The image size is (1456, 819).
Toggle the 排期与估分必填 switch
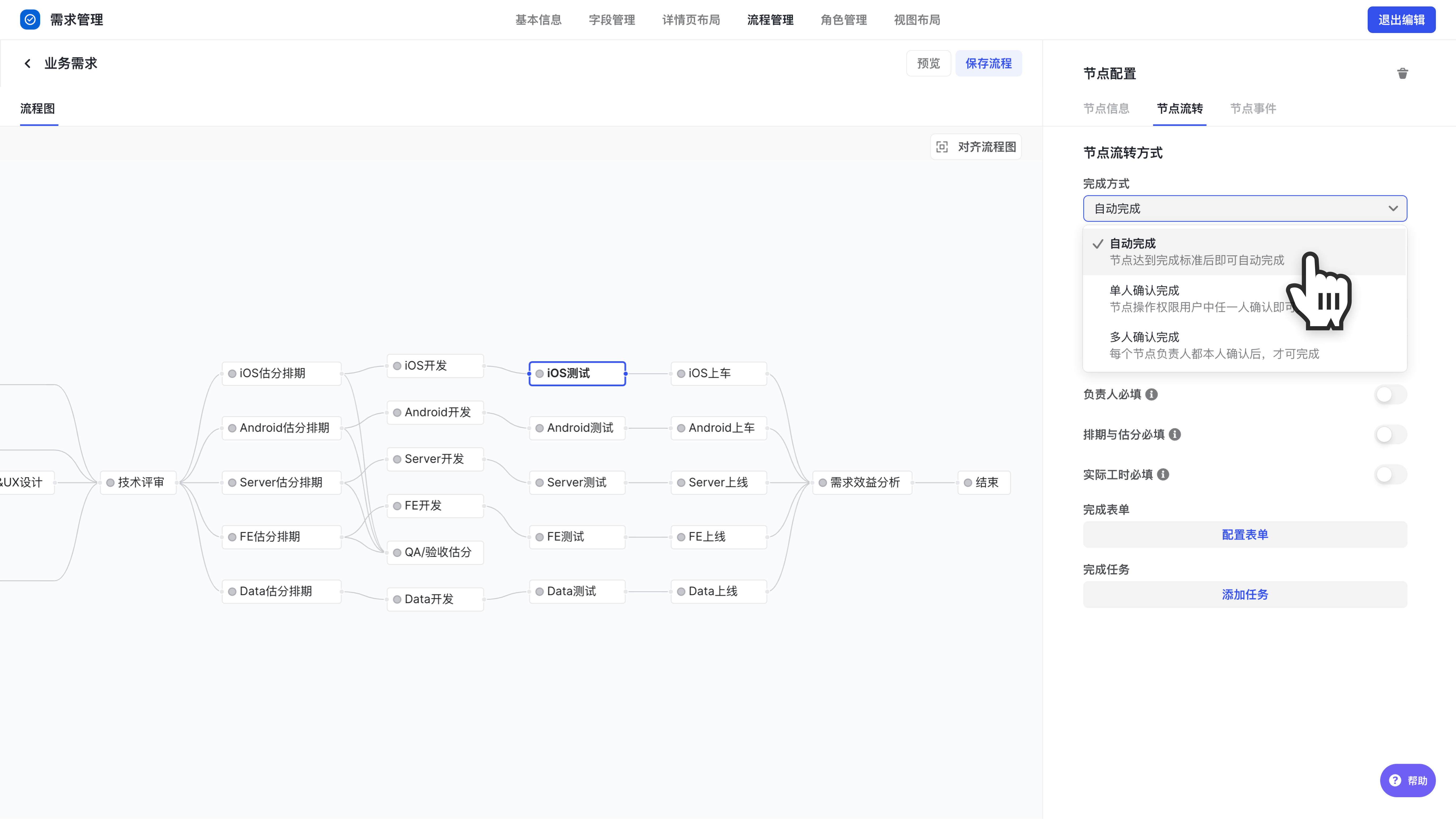[x=1390, y=435]
